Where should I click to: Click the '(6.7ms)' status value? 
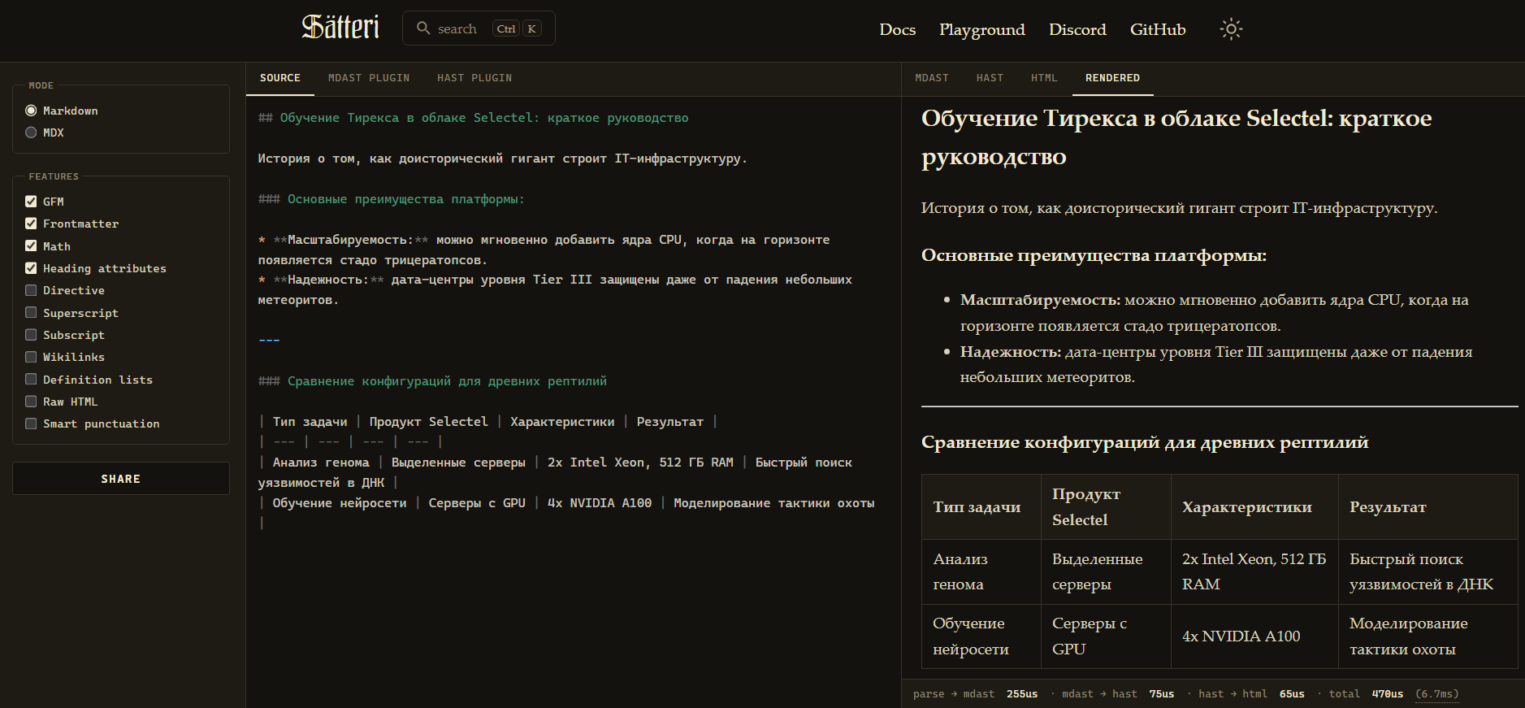click(1436, 694)
